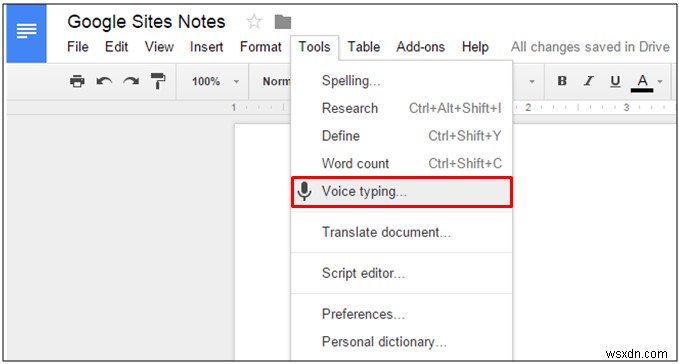
Task: Choose Define from Tools menu
Action: click(401, 136)
